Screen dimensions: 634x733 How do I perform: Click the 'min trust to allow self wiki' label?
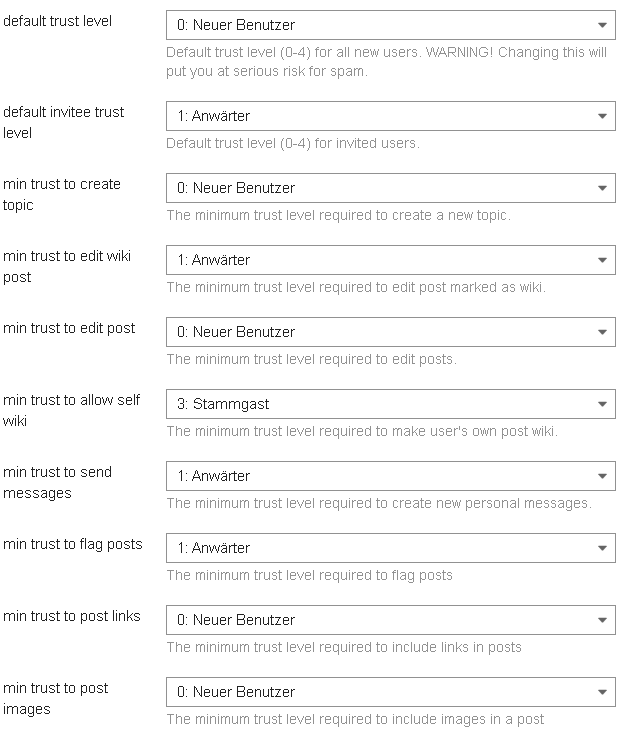click(x=71, y=410)
